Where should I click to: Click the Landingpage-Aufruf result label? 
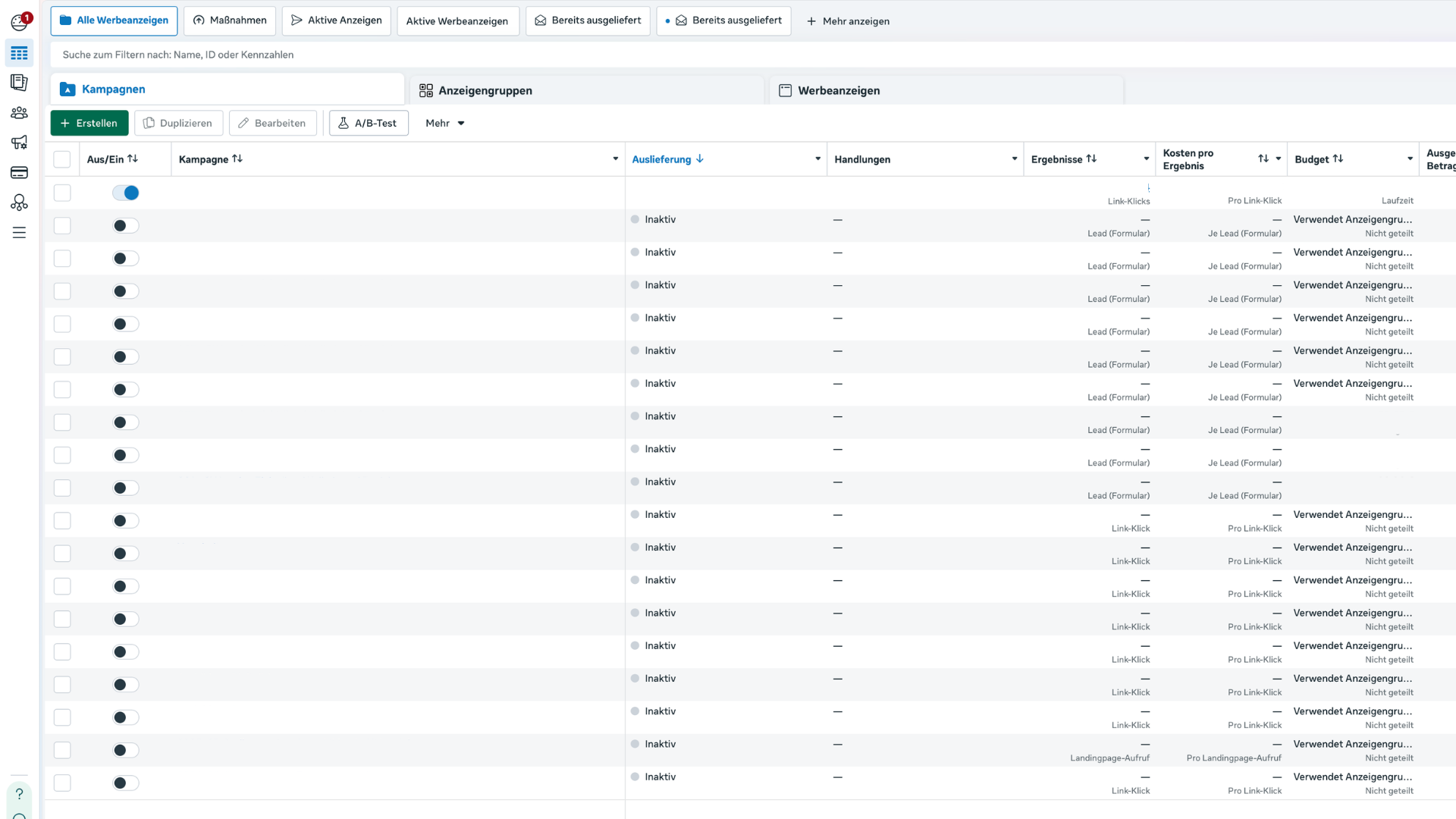1109,758
